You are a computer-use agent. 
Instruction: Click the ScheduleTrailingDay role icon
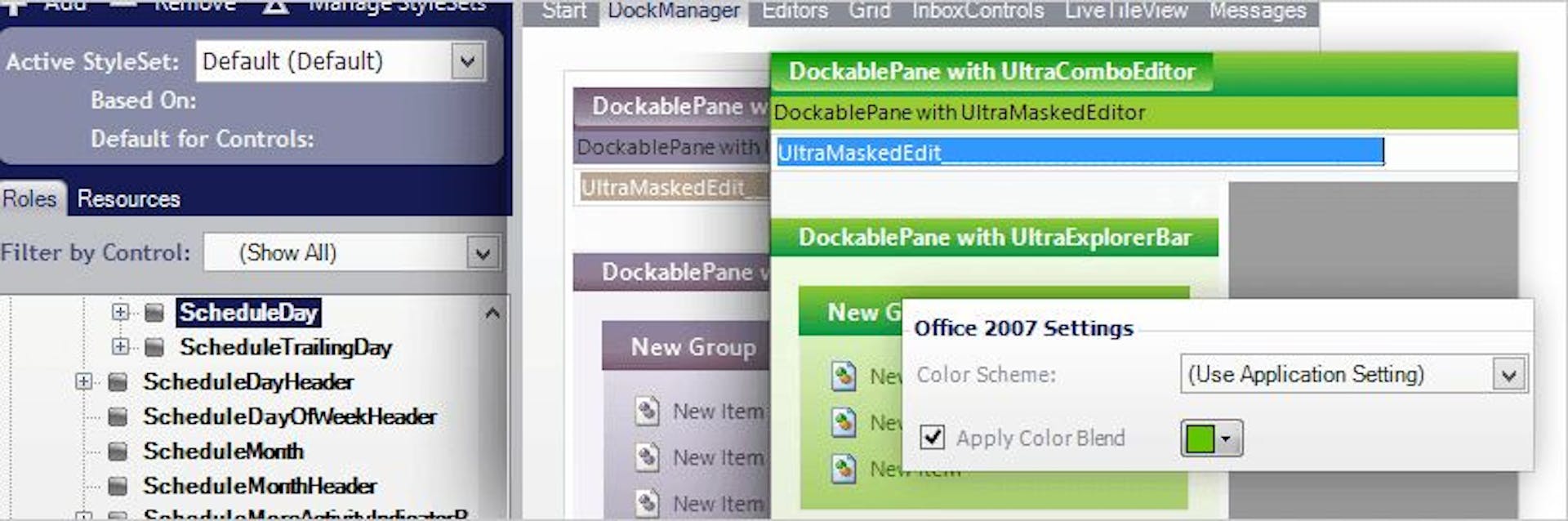[154, 348]
